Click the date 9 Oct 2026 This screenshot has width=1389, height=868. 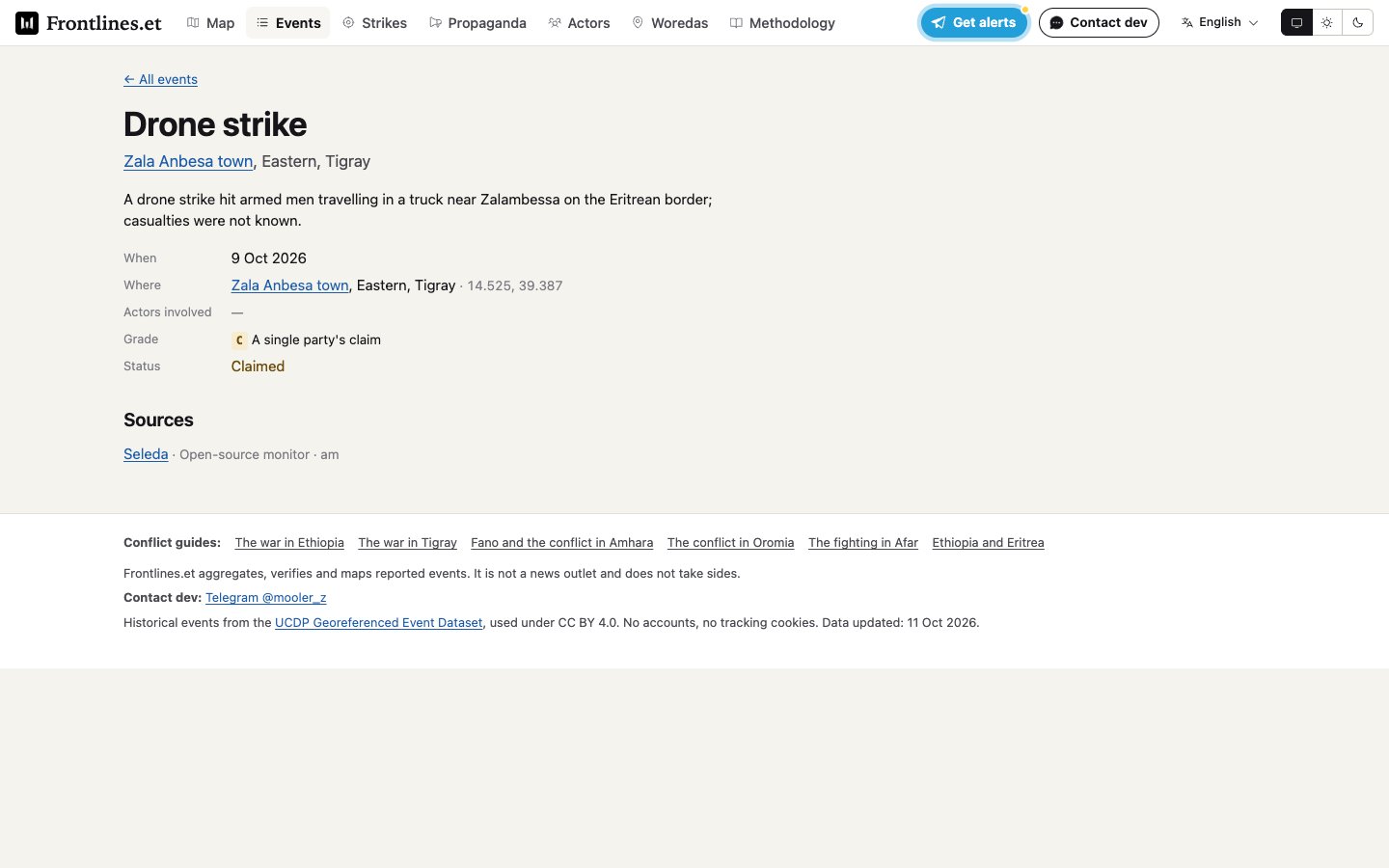(269, 258)
